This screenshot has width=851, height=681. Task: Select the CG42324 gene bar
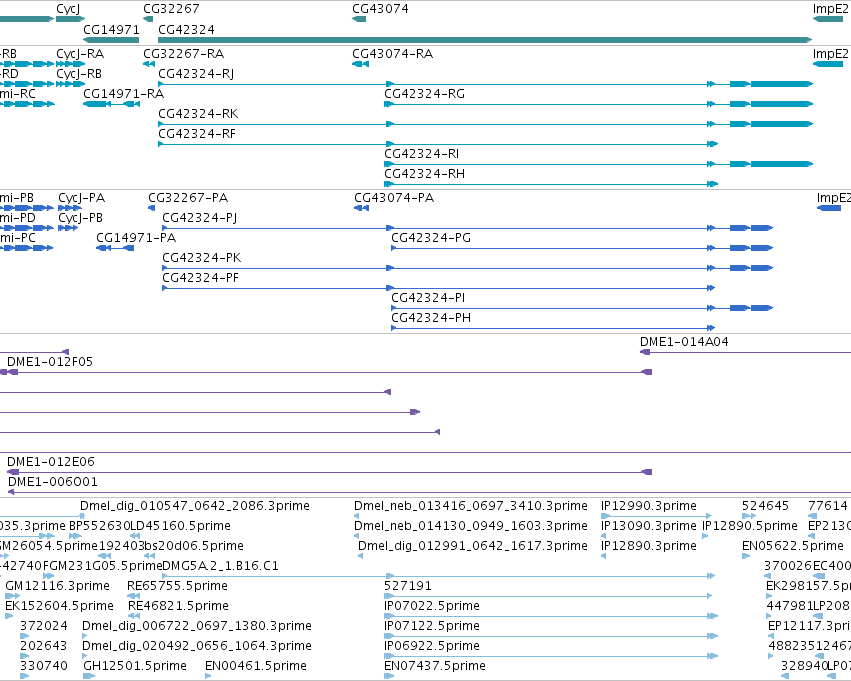(485, 40)
